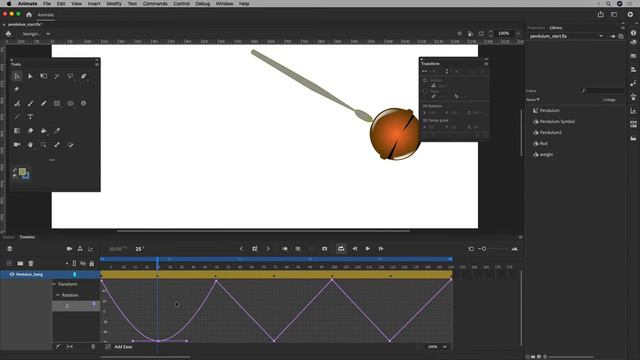Viewport: 640px width, 360px height.
Task: Switch to the Properties tab
Action: pos(536,28)
